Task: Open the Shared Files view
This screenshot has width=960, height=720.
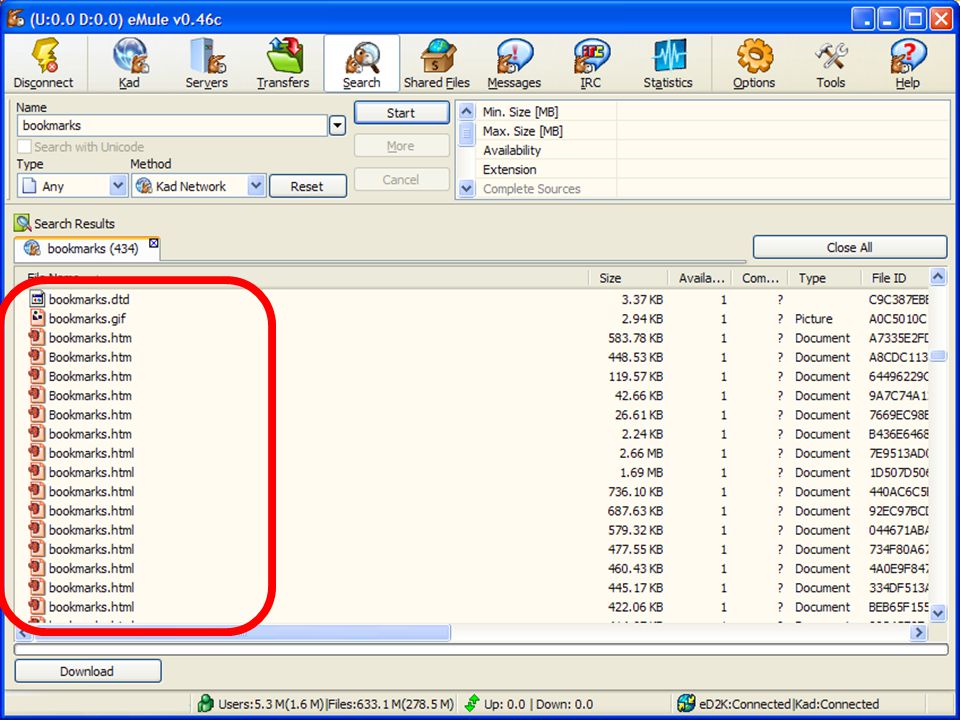Action: 437,64
